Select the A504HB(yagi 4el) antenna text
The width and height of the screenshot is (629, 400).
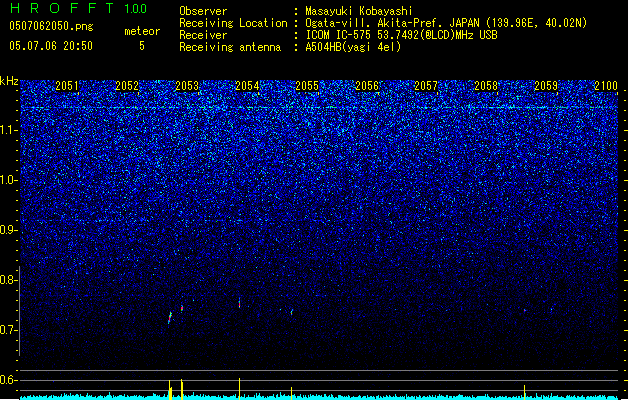(353, 47)
